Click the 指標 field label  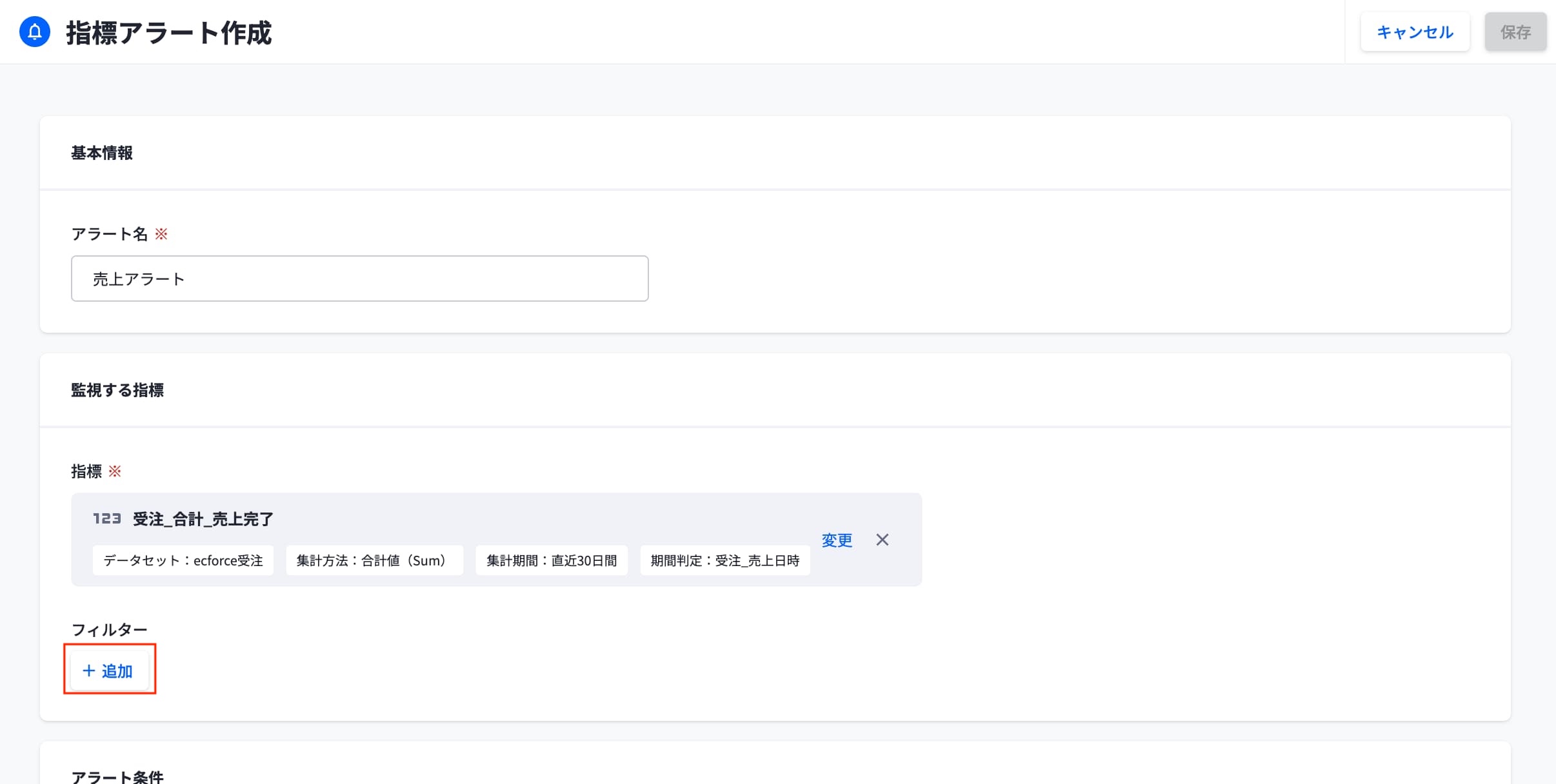tap(86, 471)
